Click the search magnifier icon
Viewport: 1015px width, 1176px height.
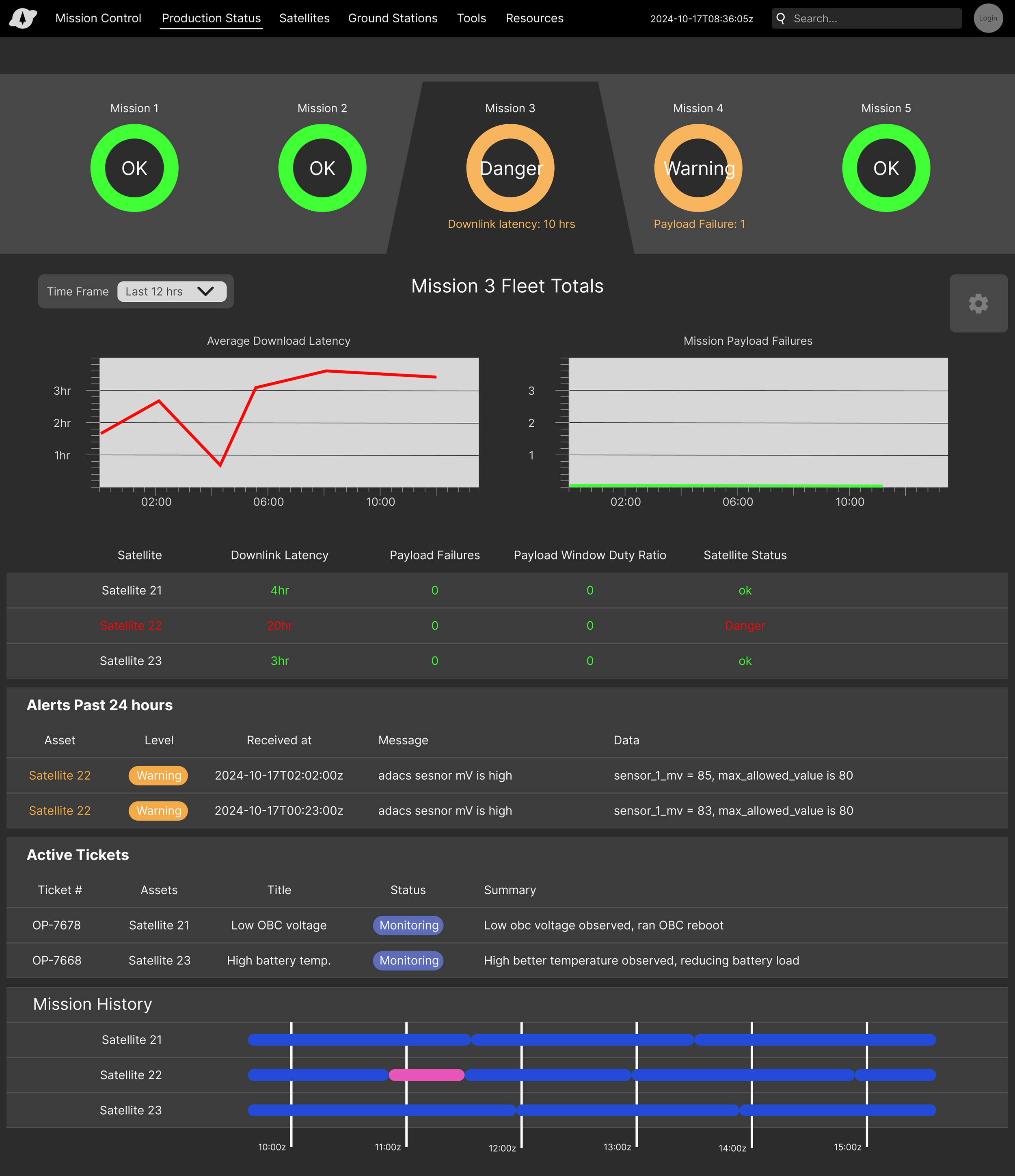pyautogui.click(x=781, y=18)
